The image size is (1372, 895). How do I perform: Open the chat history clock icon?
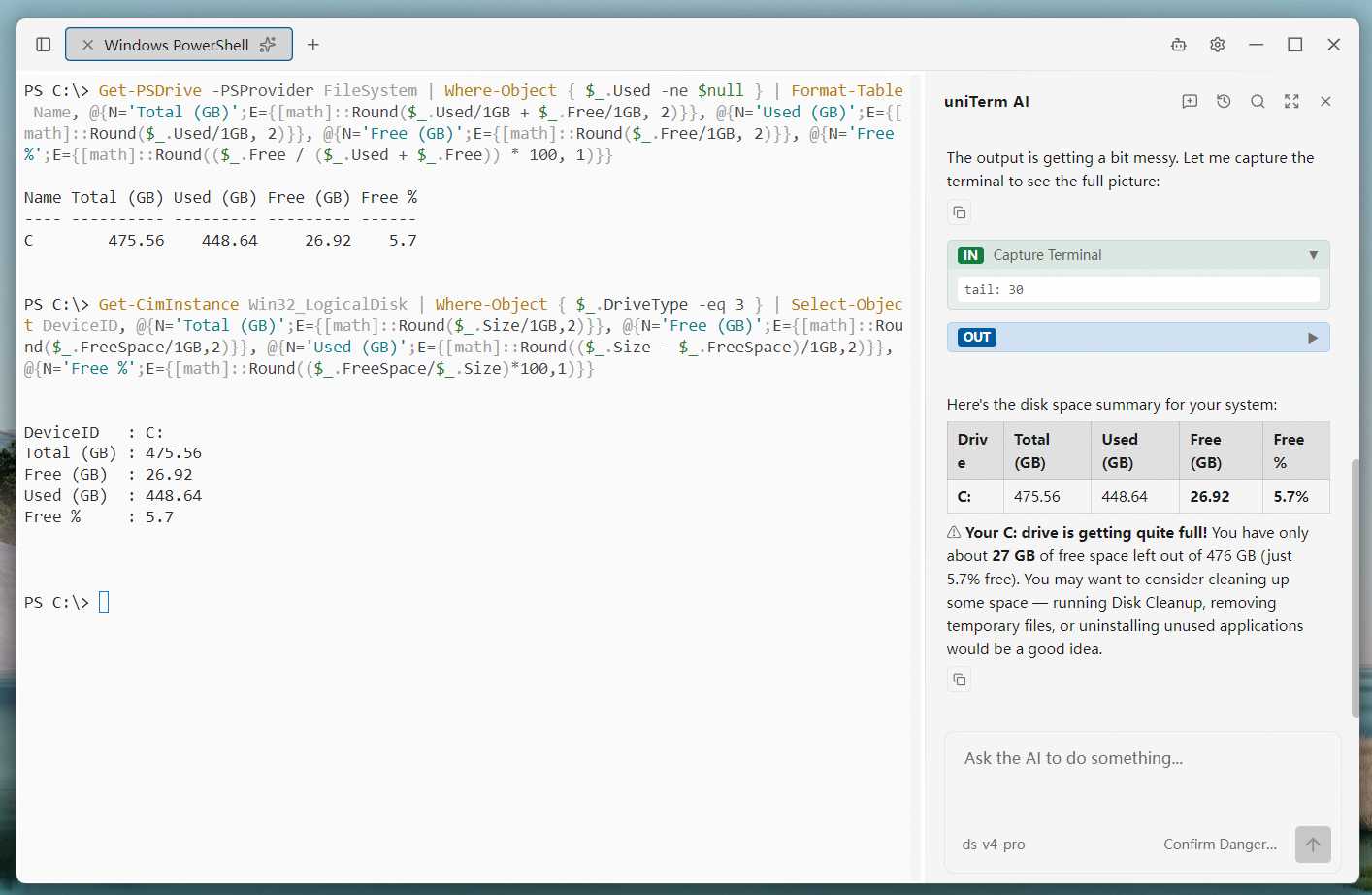(x=1224, y=101)
